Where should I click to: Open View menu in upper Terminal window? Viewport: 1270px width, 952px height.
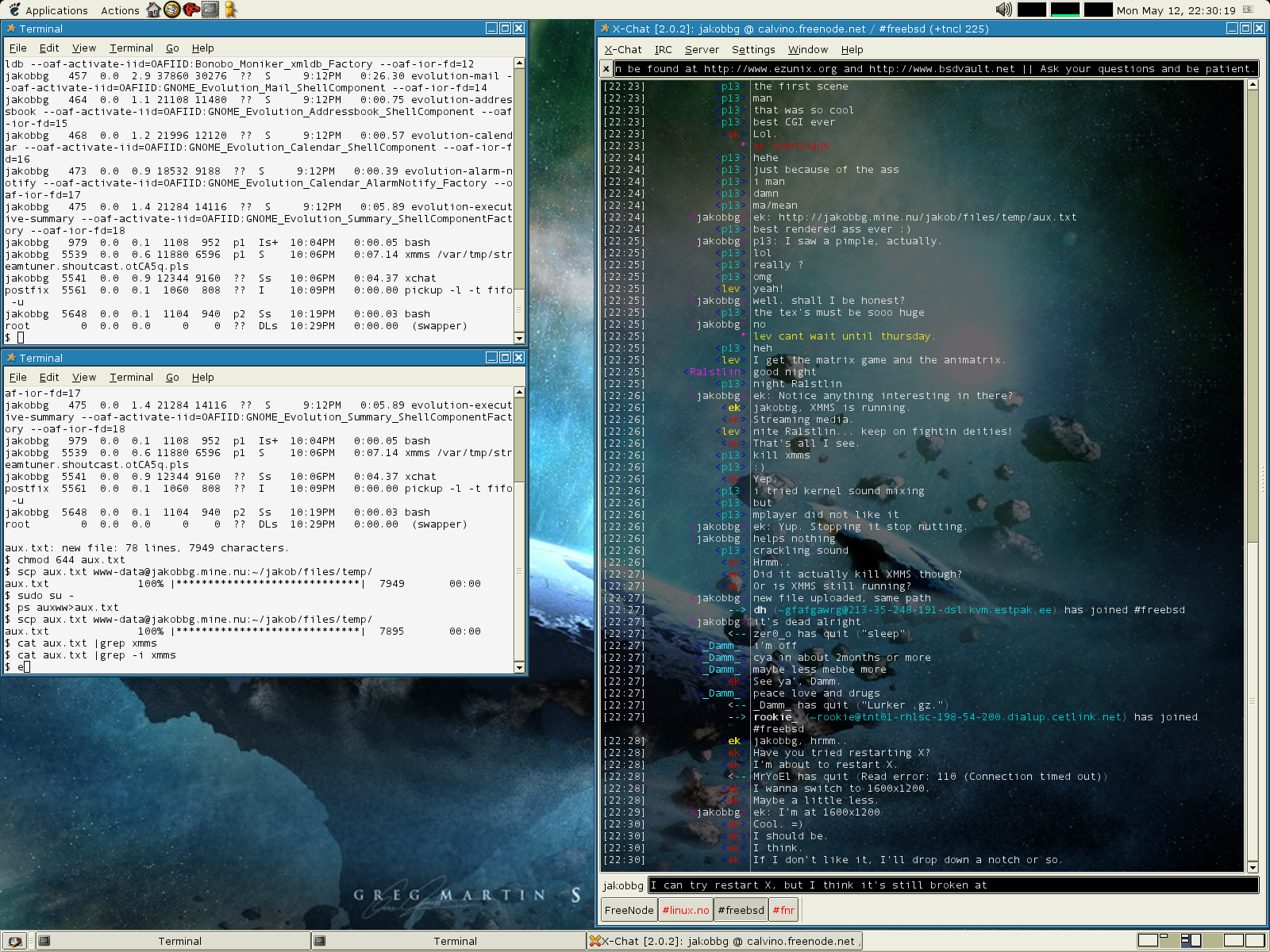84,48
